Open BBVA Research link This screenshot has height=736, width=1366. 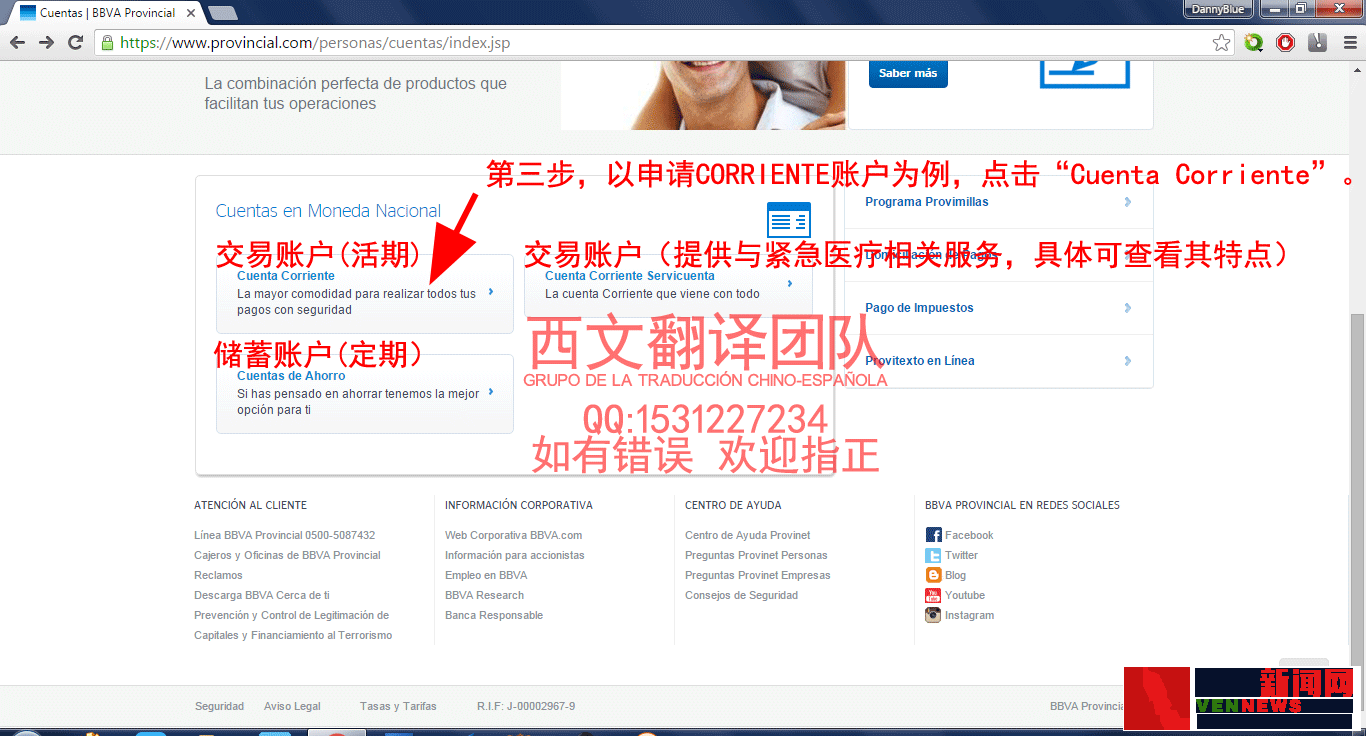(x=484, y=595)
